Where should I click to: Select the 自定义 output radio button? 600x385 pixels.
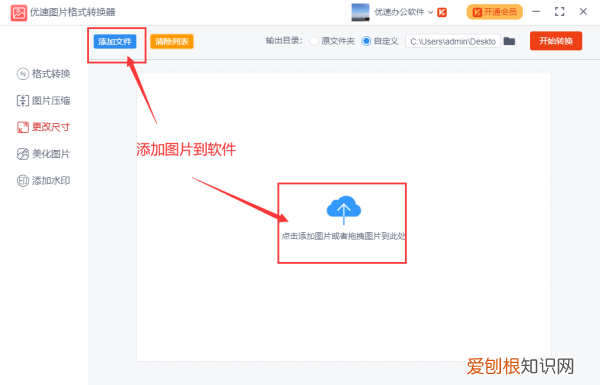click(366, 41)
